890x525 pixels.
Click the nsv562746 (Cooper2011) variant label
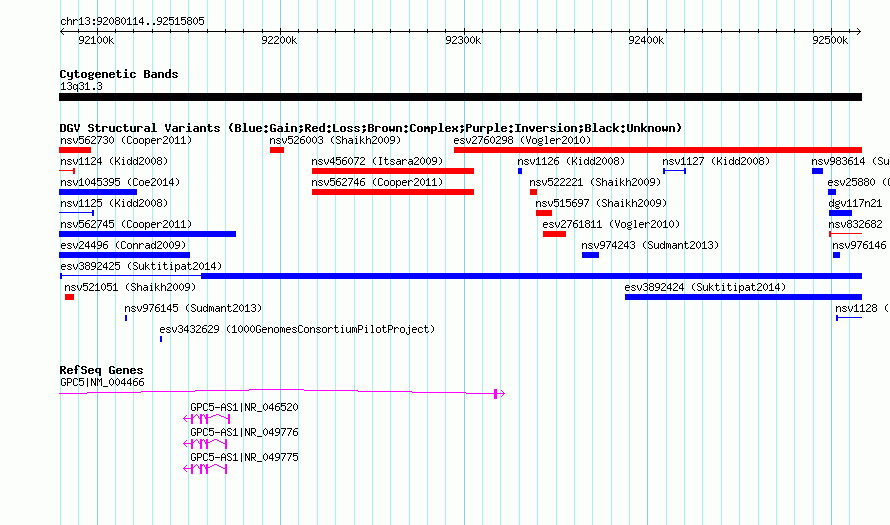pos(377,182)
